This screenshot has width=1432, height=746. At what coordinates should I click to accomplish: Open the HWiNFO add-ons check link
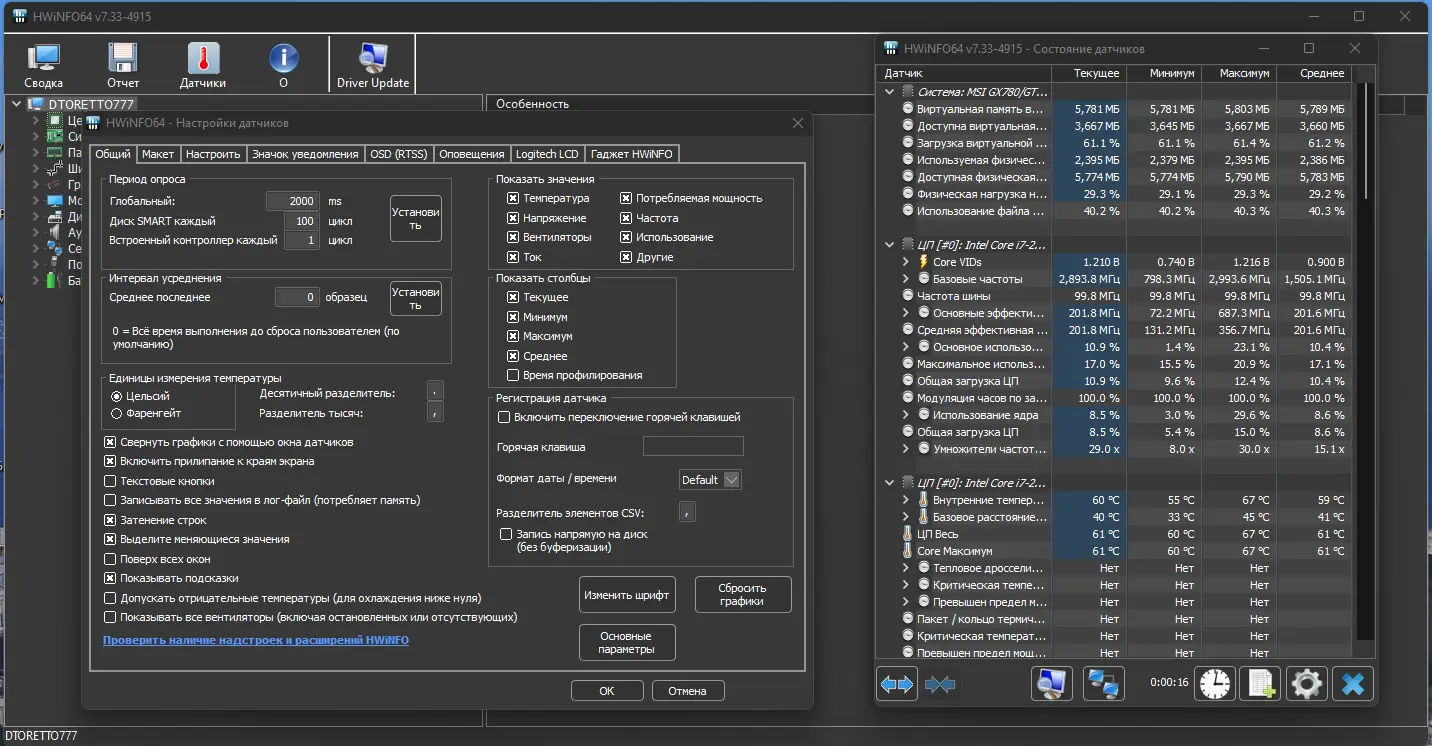tap(256, 640)
